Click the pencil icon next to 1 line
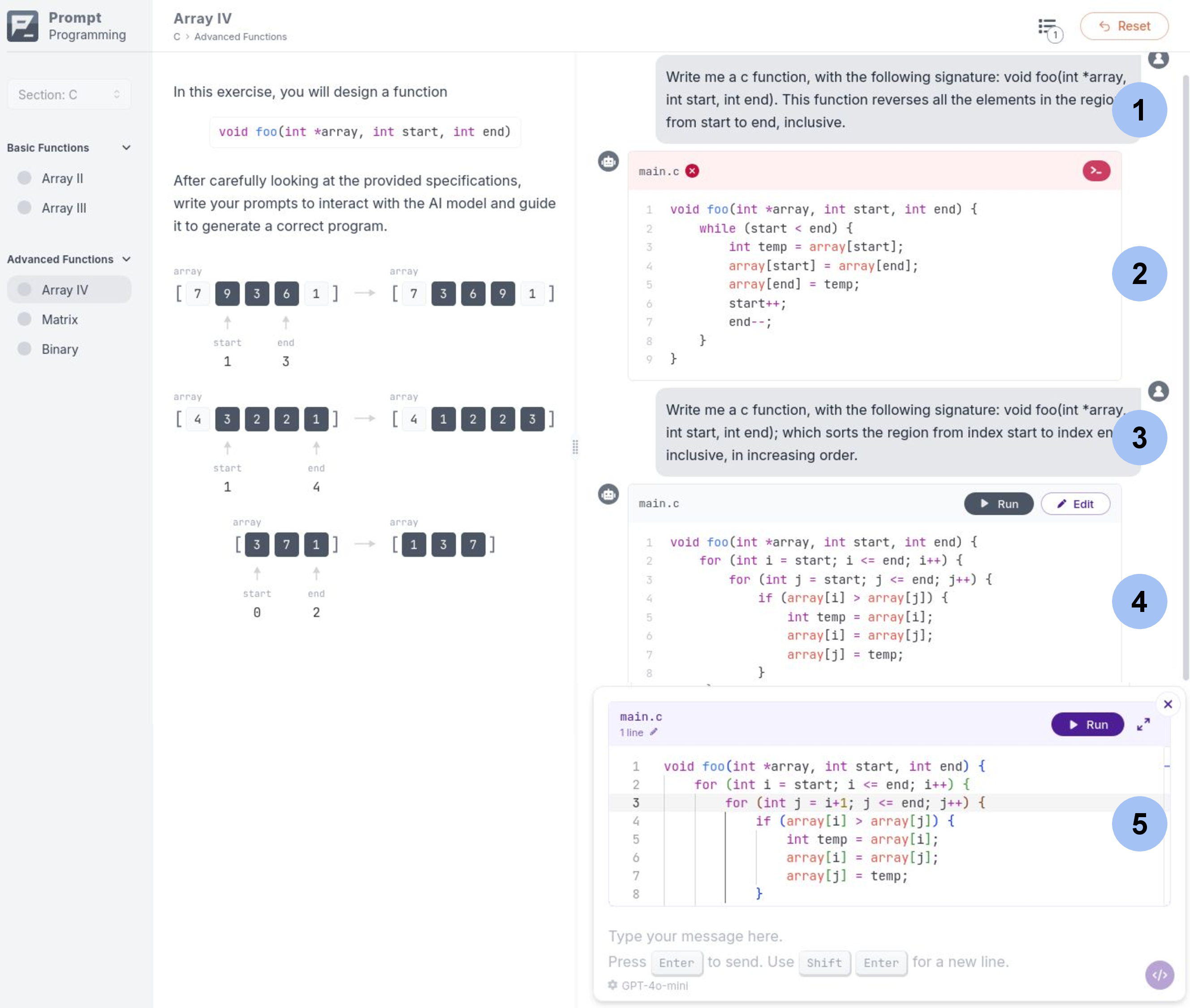 pyautogui.click(x=654, y=732)
